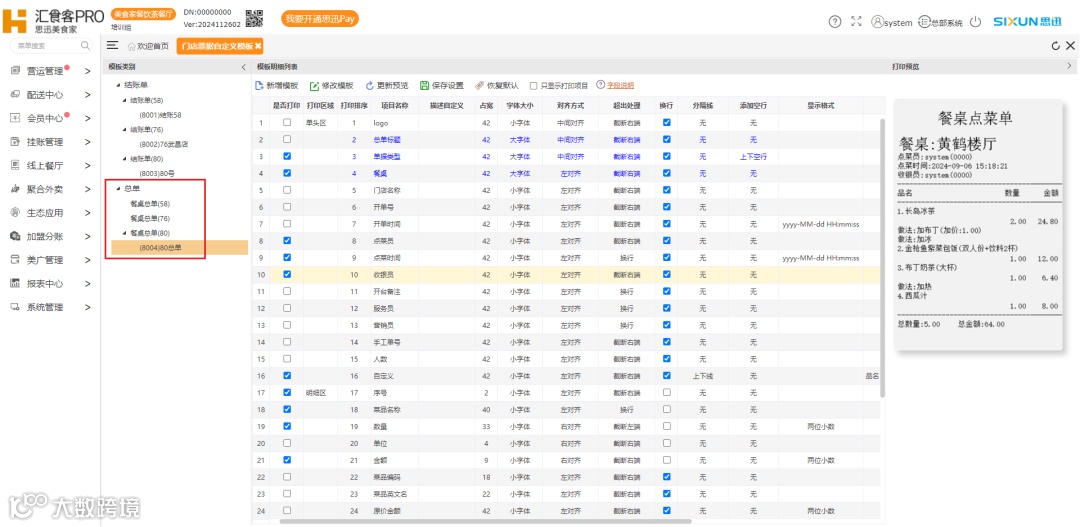The image size is (1080, 527).
Task: Collapse the 餐桌总单(80) tree node
Action: tap(124, 233)
